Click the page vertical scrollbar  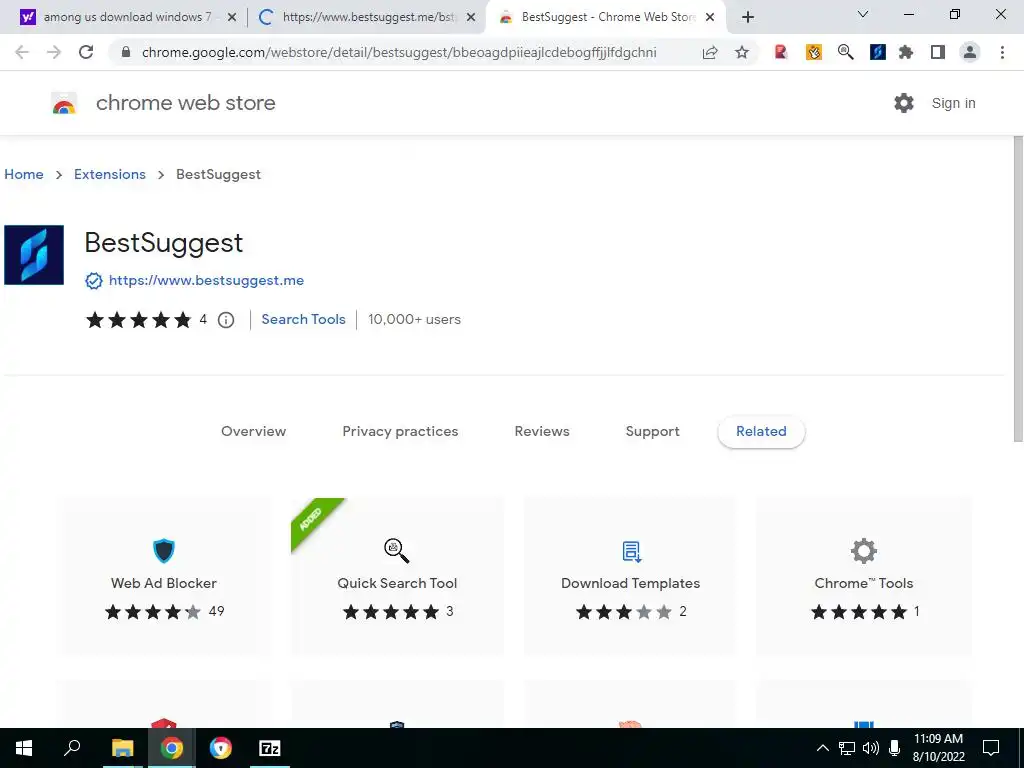[1018, 289]
